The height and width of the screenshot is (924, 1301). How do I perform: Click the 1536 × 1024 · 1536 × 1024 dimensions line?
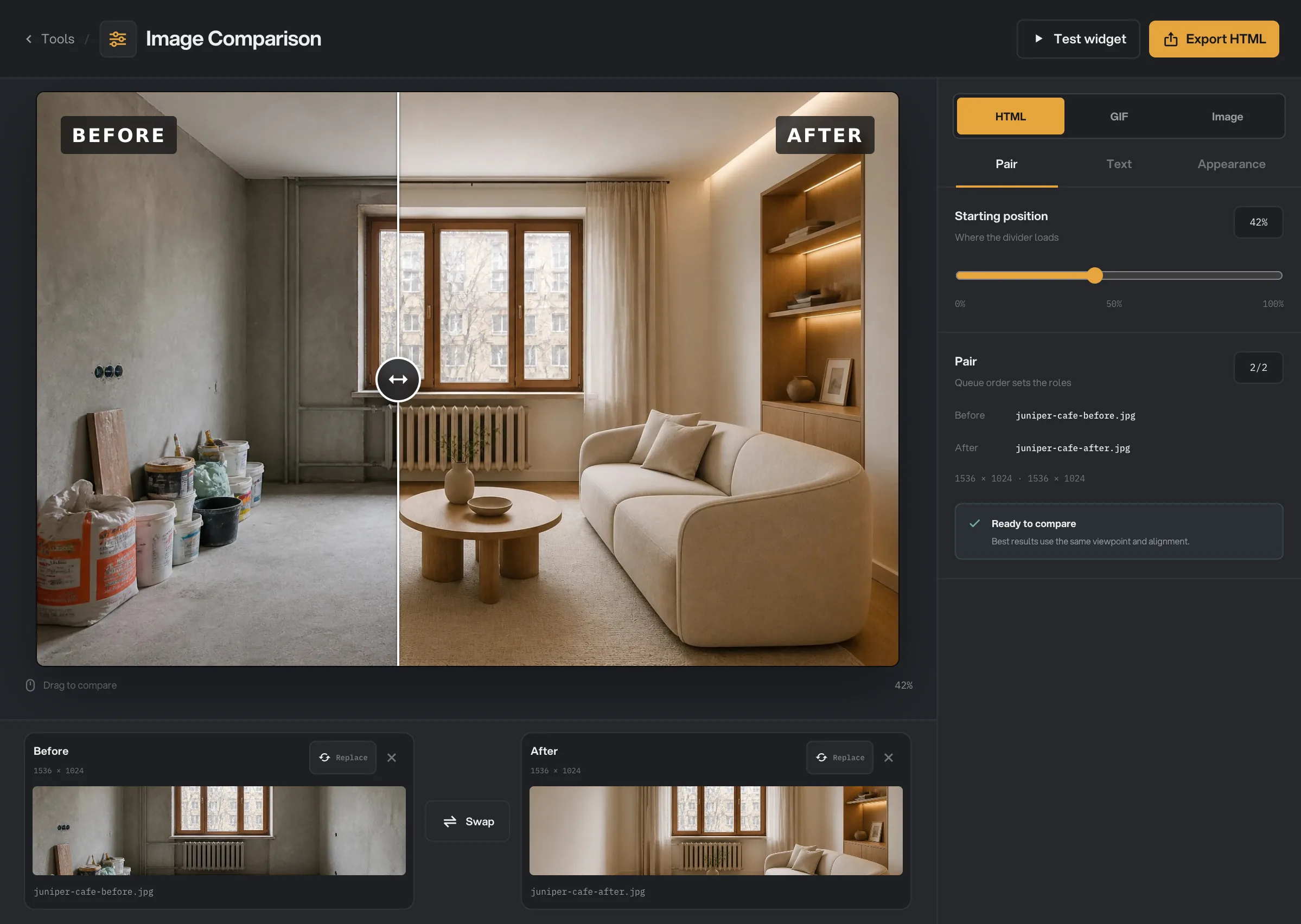click(1019, 478)
